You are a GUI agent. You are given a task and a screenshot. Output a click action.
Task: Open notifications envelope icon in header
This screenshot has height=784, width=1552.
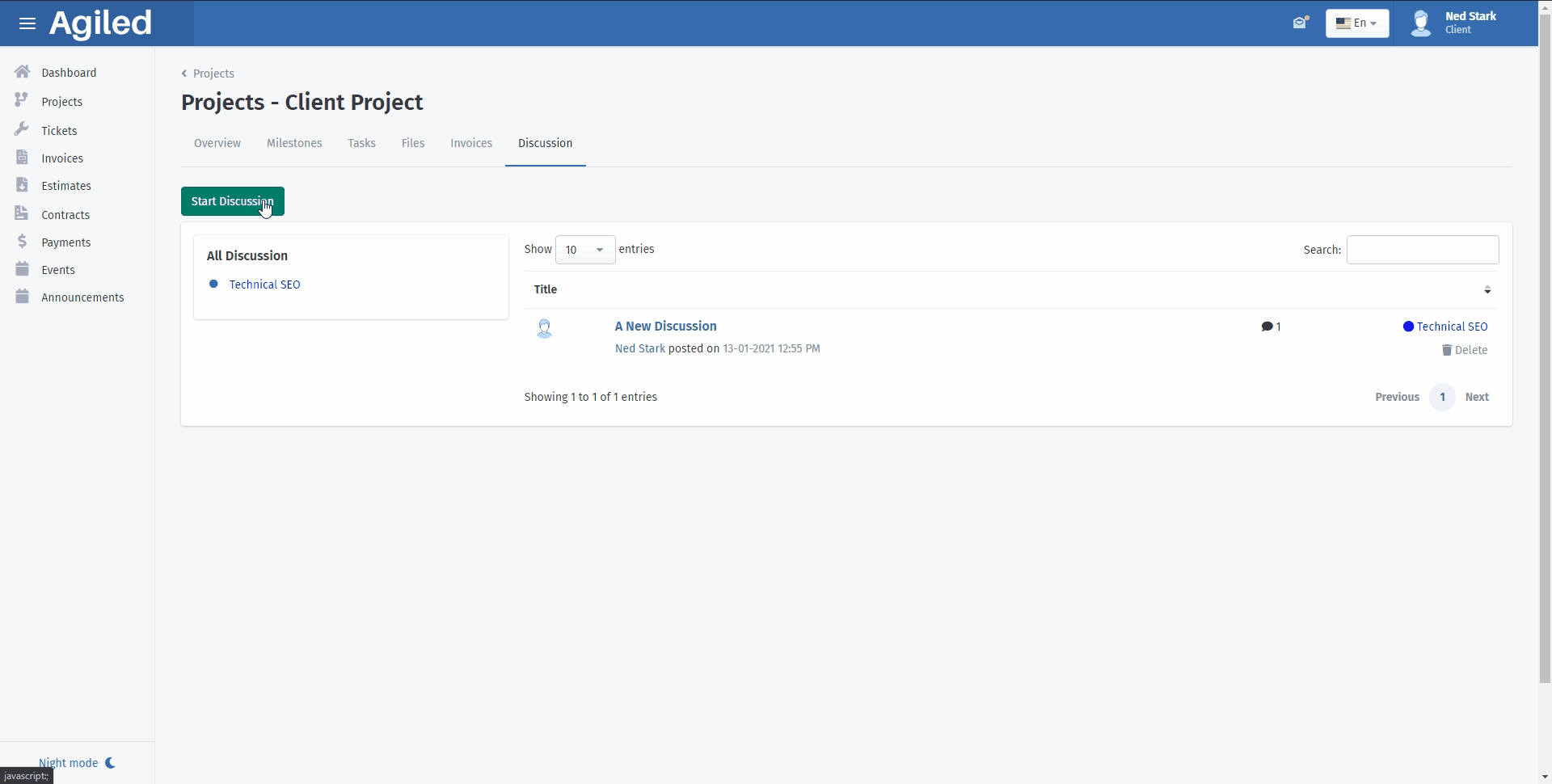pyautogui.click(x=1300, y=23)
